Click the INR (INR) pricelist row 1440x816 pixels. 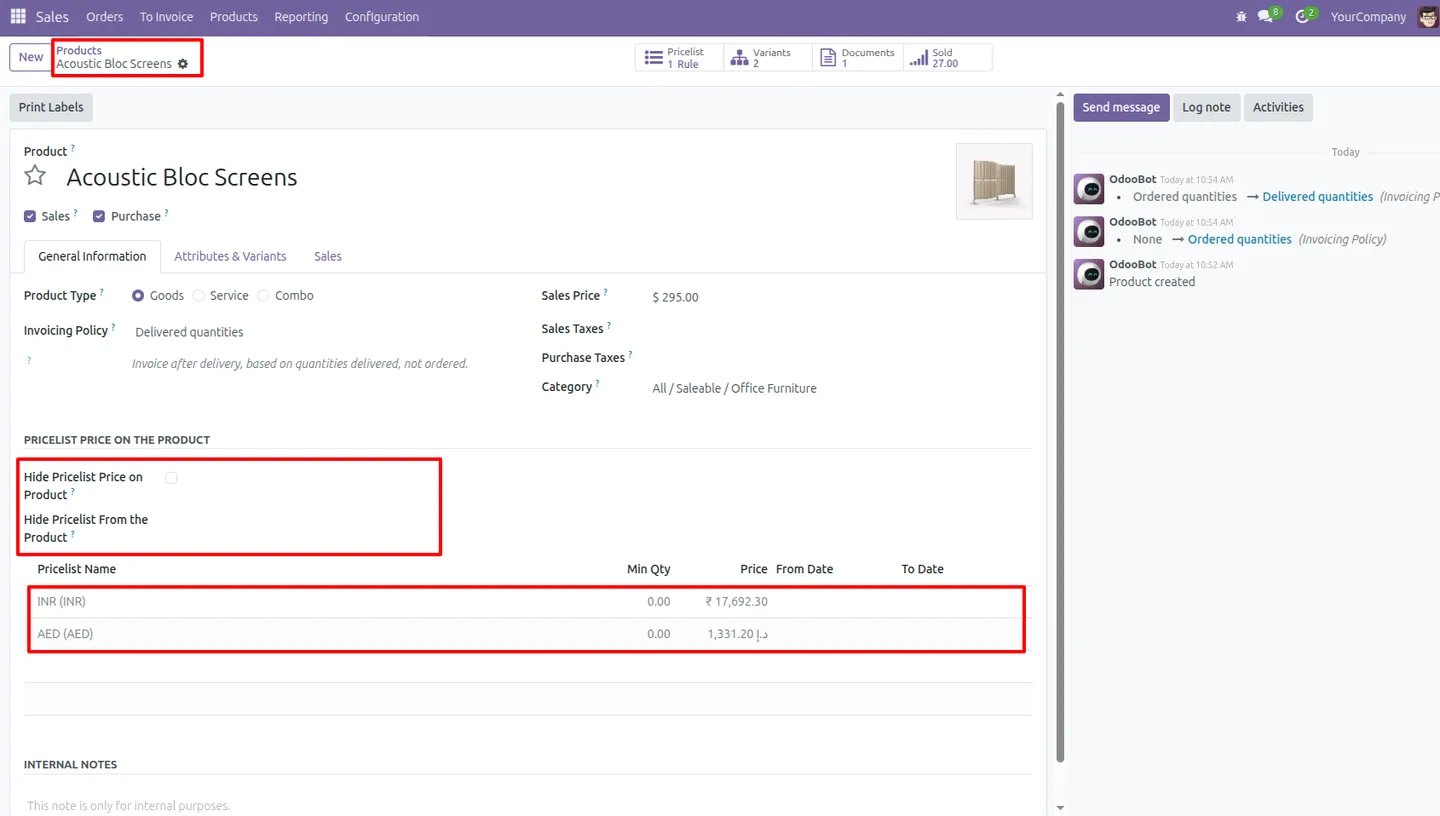(528, 602)
